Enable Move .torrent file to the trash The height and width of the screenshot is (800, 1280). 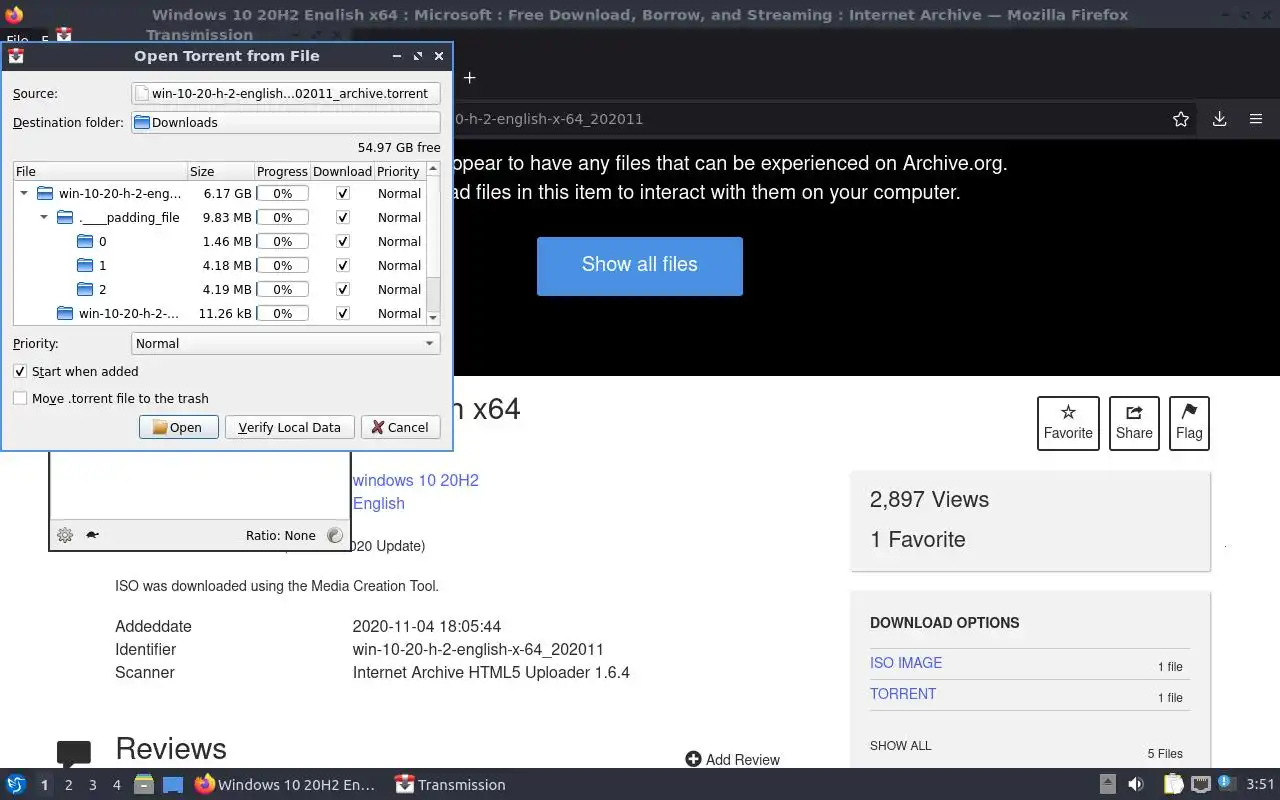click(20, 398)
